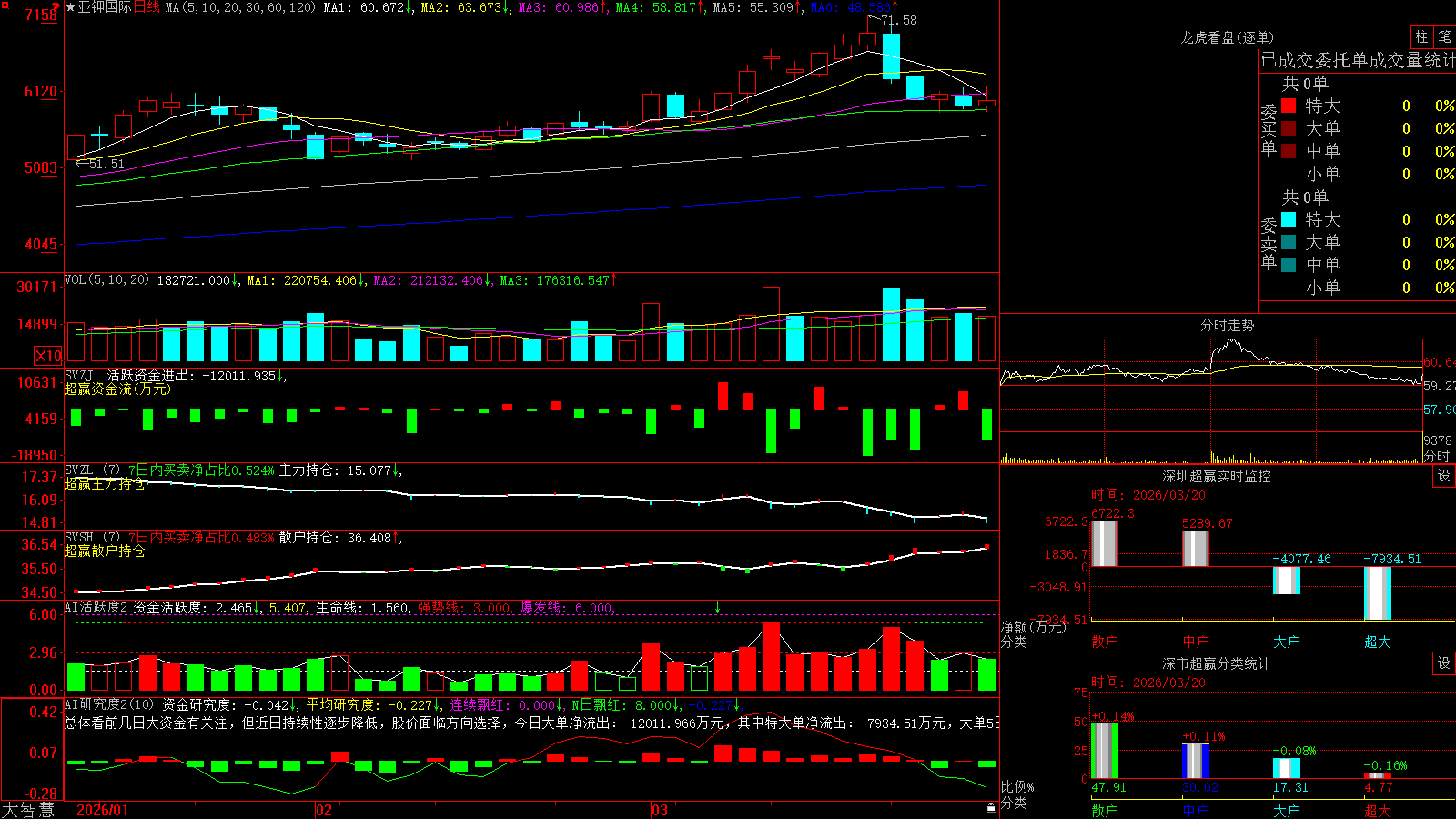The width and height of the screenshot is (1456, 819).
Task: Click the 大智慧 logo text in the status bar
Action: click(27, 809)
